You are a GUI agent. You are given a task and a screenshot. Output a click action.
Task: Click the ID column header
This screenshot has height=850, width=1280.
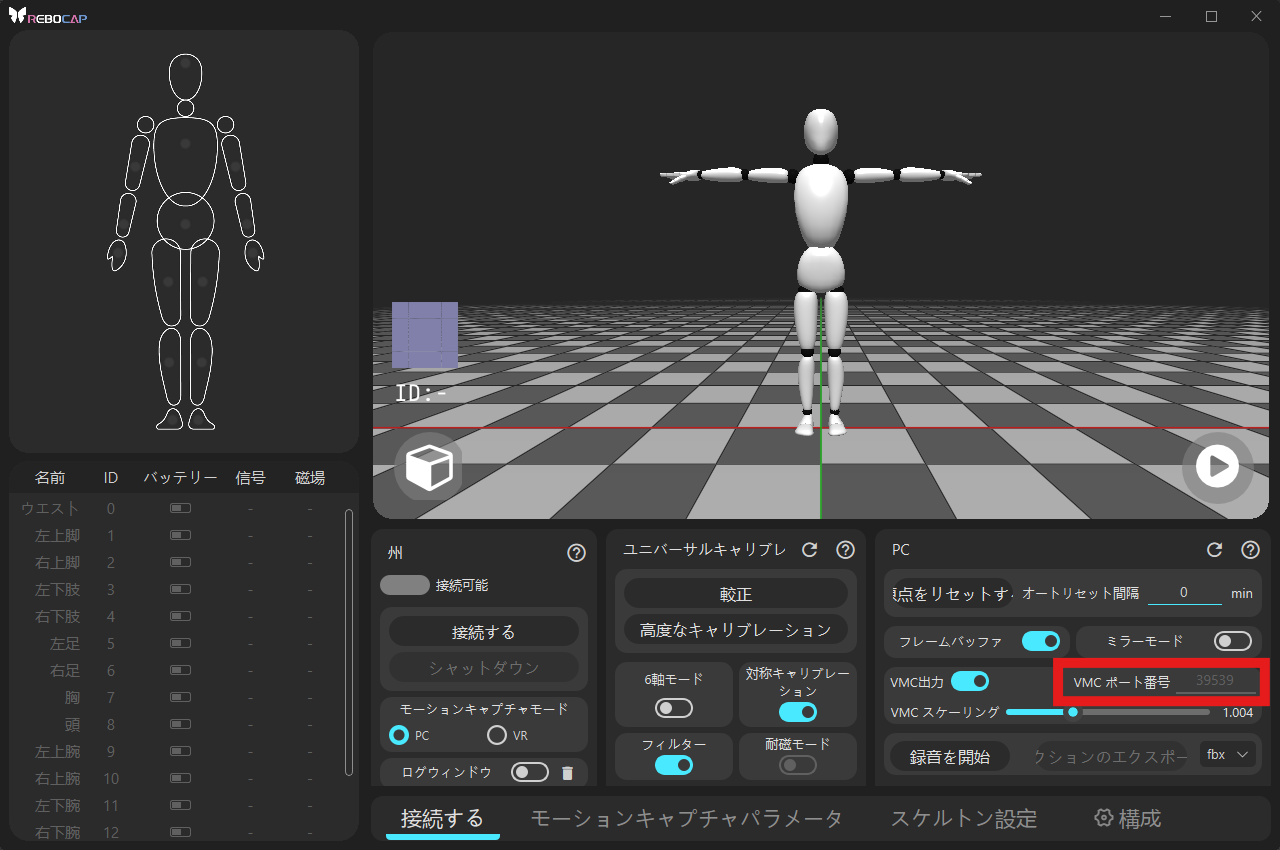111,478
